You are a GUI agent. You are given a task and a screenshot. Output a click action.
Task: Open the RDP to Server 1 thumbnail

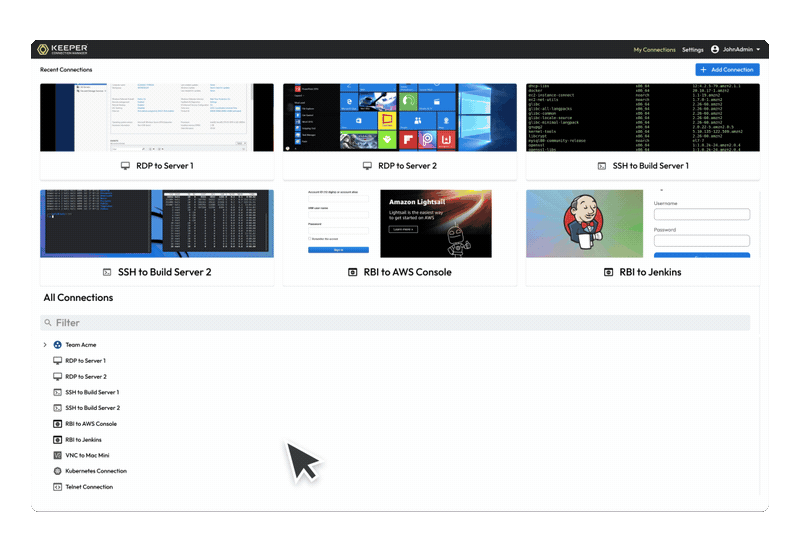pos(157,118)
